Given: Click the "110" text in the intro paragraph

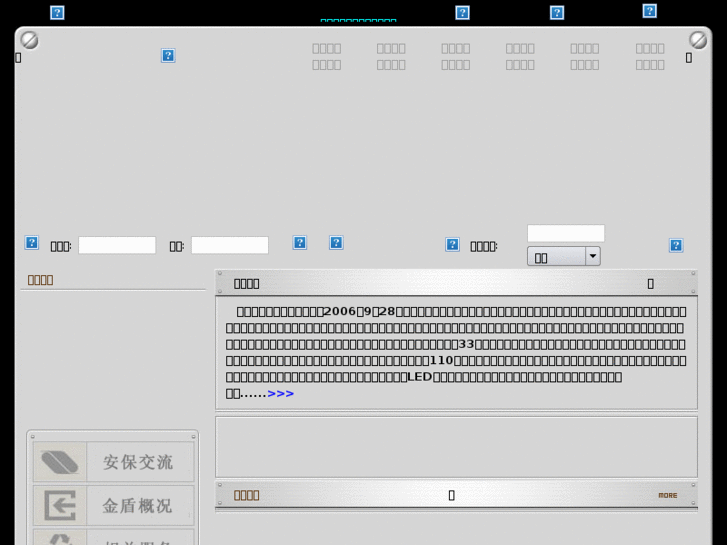Looking at the screenshot, I should [441, 360].
